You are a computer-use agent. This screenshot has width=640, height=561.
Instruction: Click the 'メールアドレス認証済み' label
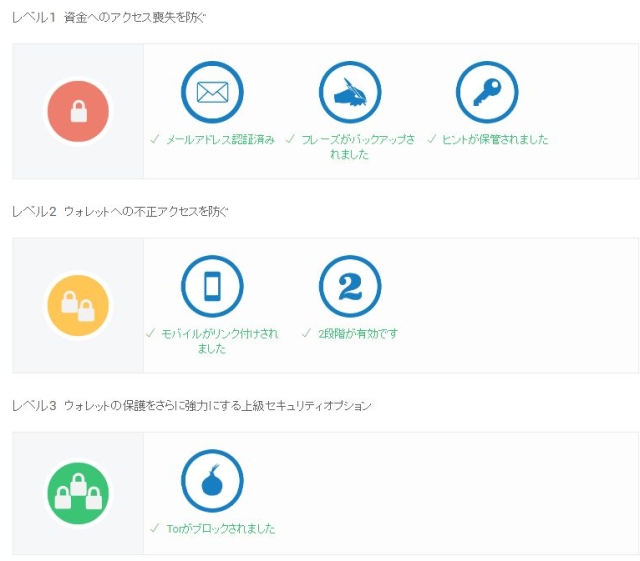click(220, 140)
